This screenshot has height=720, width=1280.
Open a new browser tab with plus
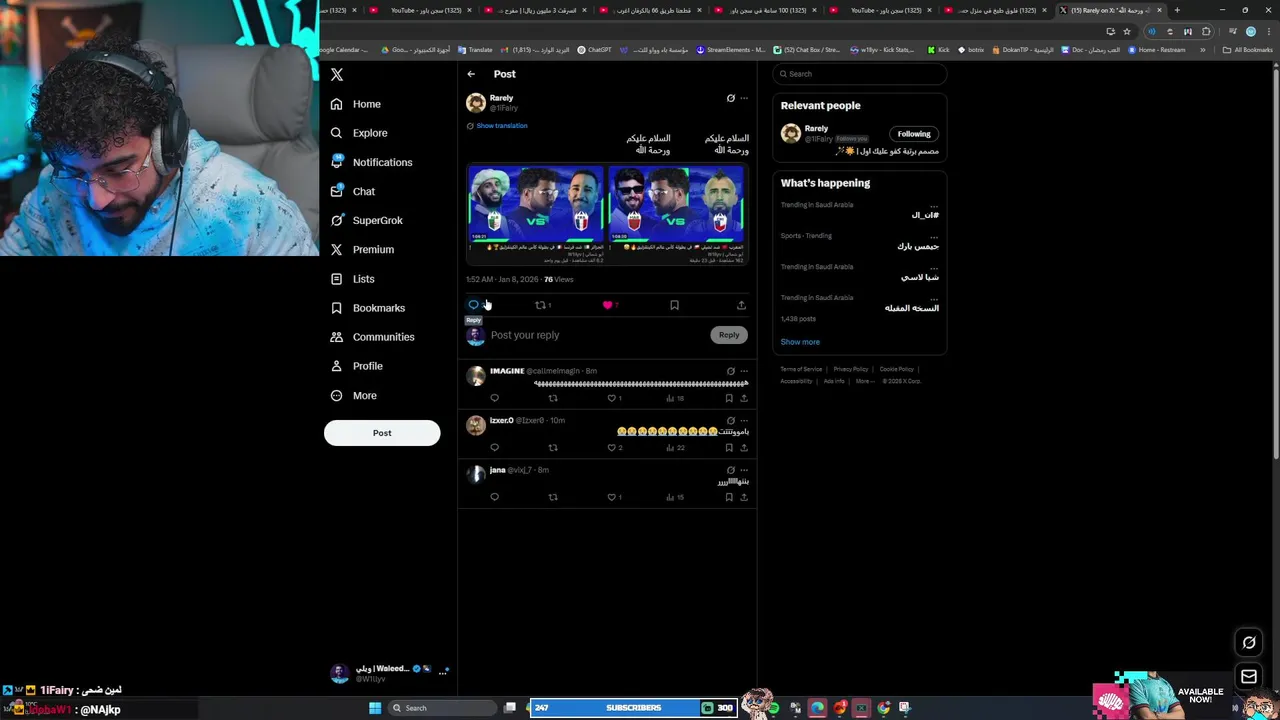(1177, 10)
